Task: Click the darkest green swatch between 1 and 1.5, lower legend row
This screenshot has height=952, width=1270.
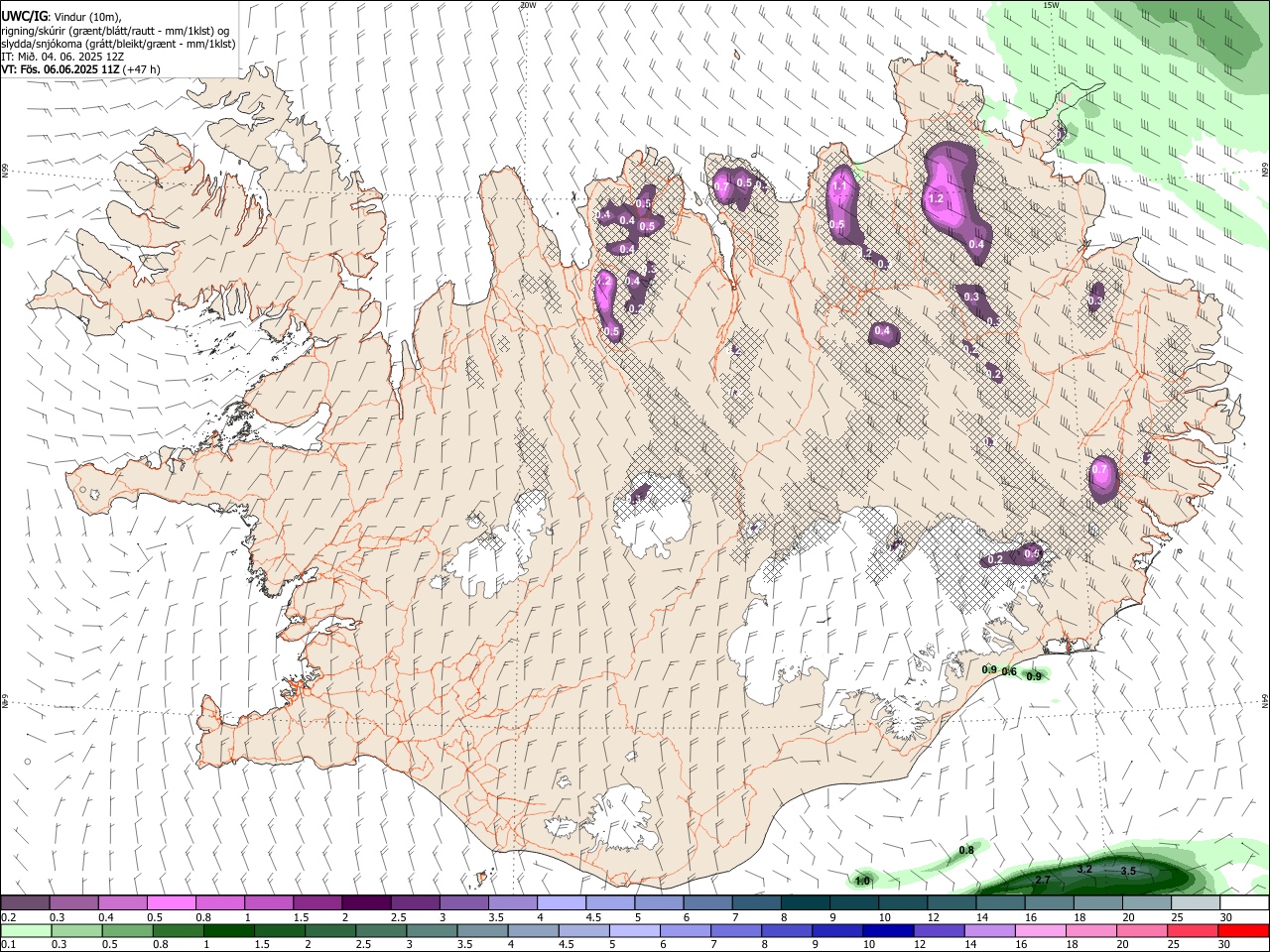Action: pos(228,930)
